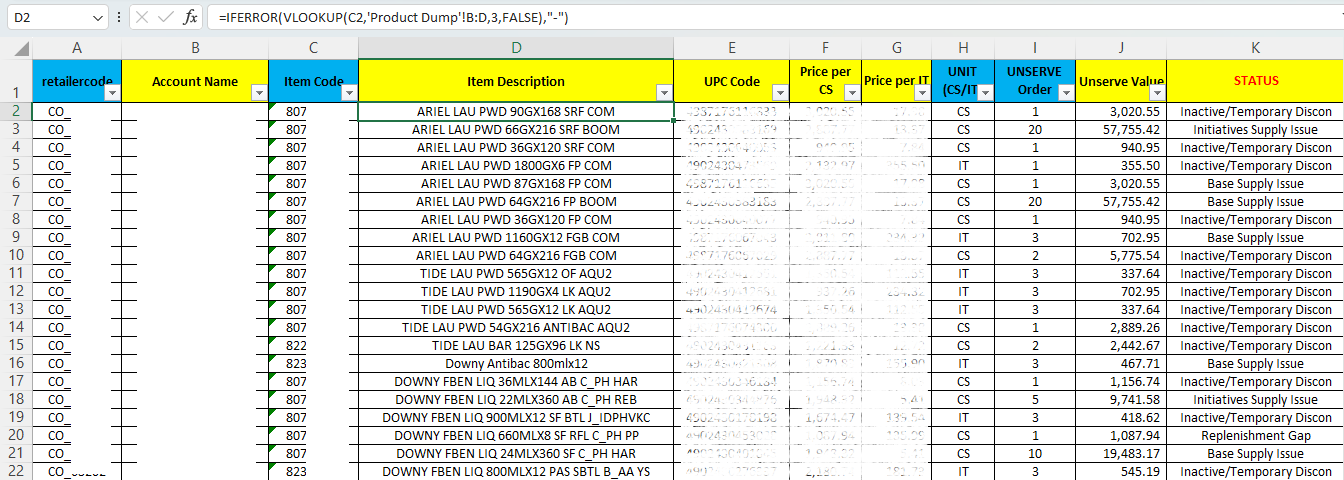Open the retailercode filter dropdown
This screenshot has width=1344, height=480.
pyautogui.click(x=112, y=93)
